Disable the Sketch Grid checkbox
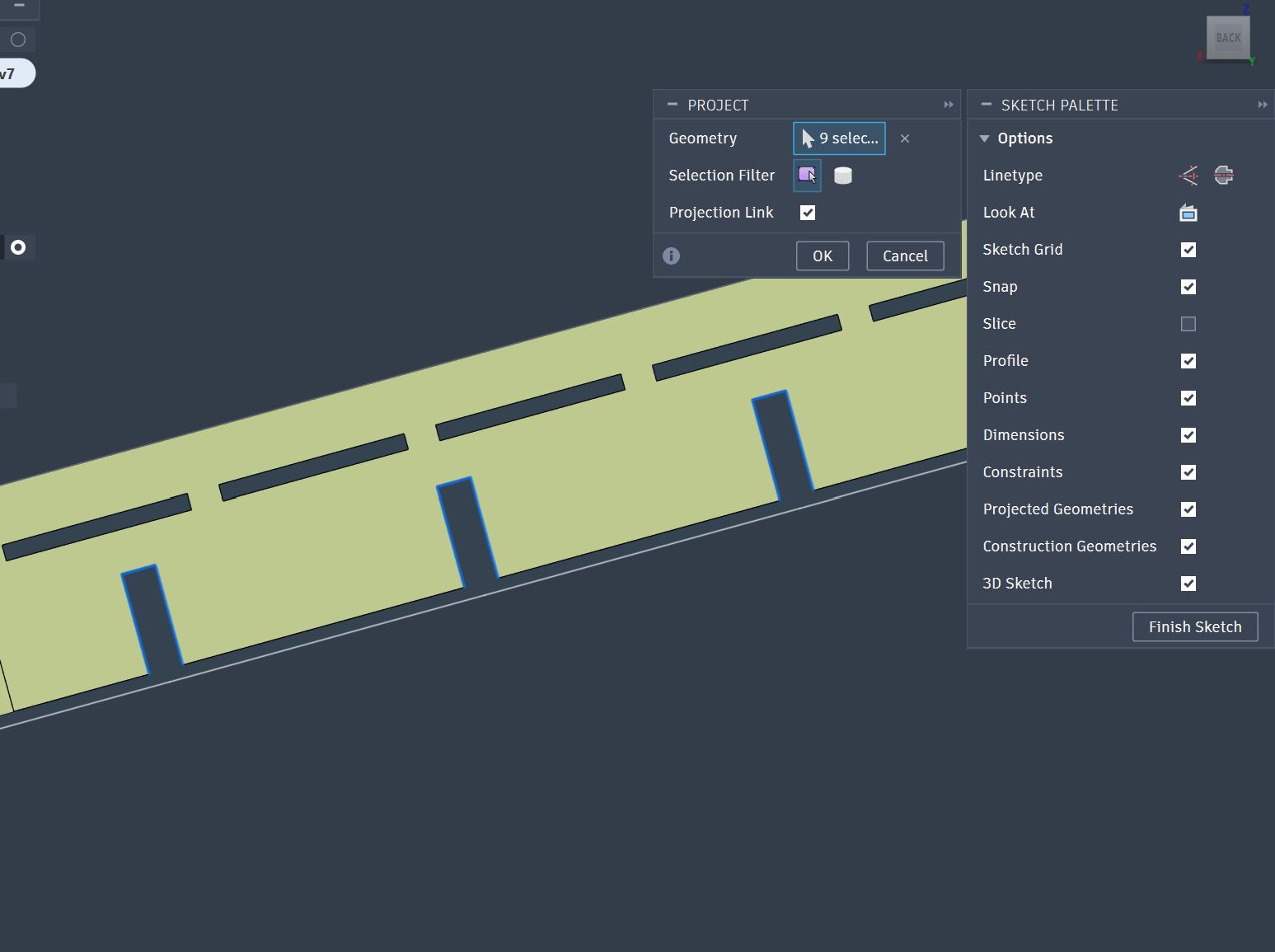The image size is (1275, 952). tap(1188, 249)
